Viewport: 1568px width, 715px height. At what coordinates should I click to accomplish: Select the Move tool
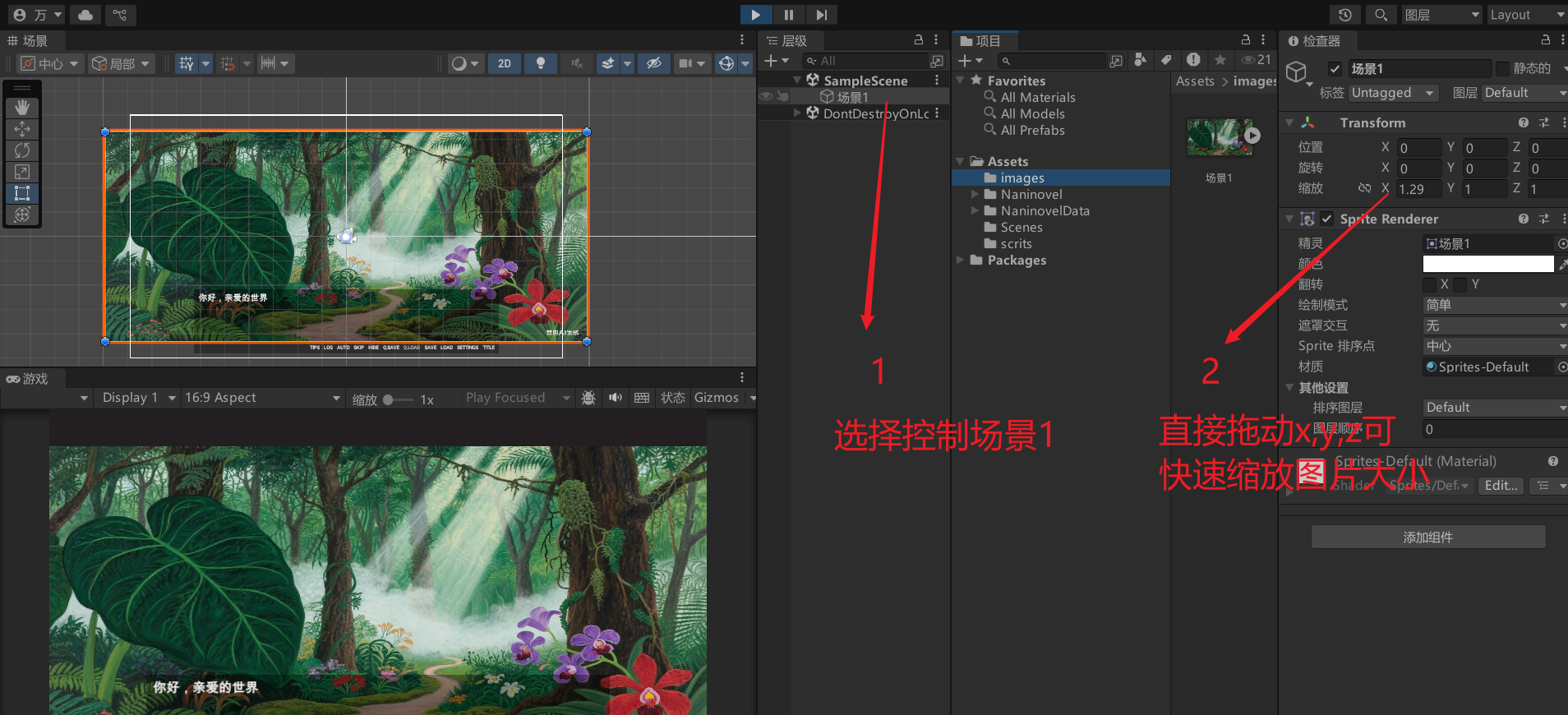click(x=22, y=129)
